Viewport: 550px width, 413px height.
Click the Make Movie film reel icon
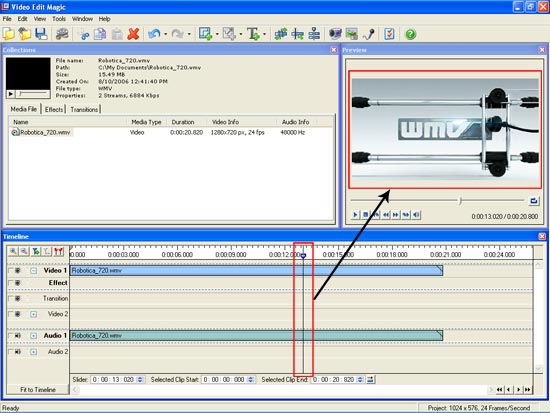tap(62, 34)
